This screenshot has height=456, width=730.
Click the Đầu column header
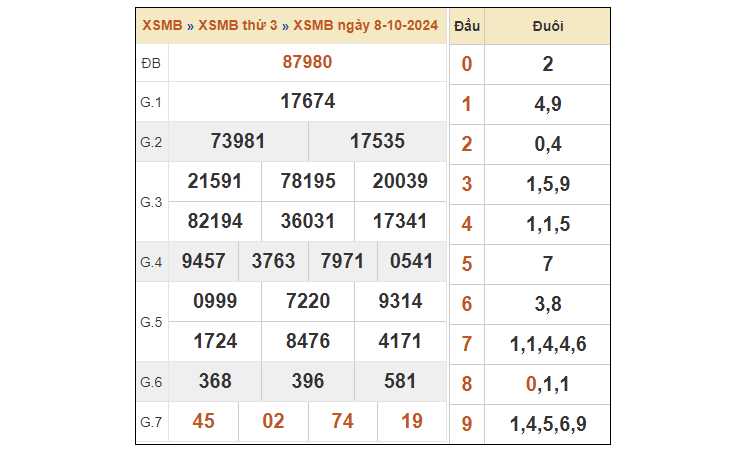[x=466, y=26]
